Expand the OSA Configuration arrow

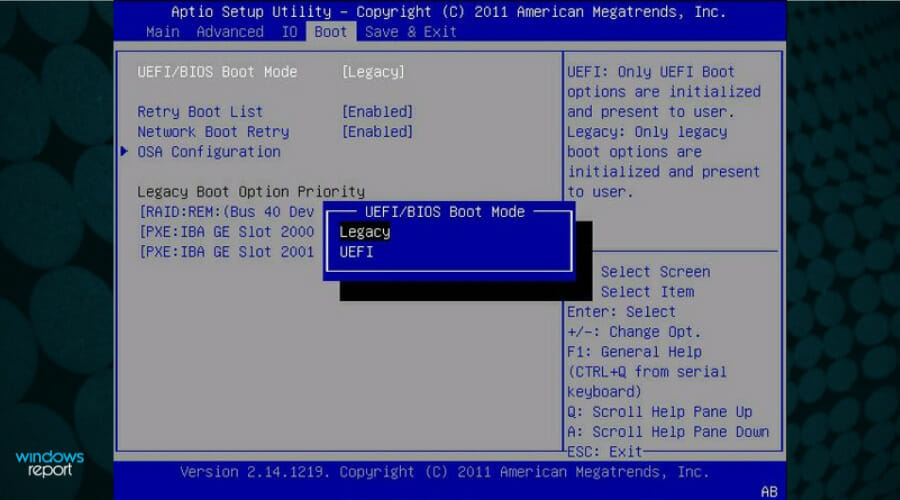coord(124,152)
